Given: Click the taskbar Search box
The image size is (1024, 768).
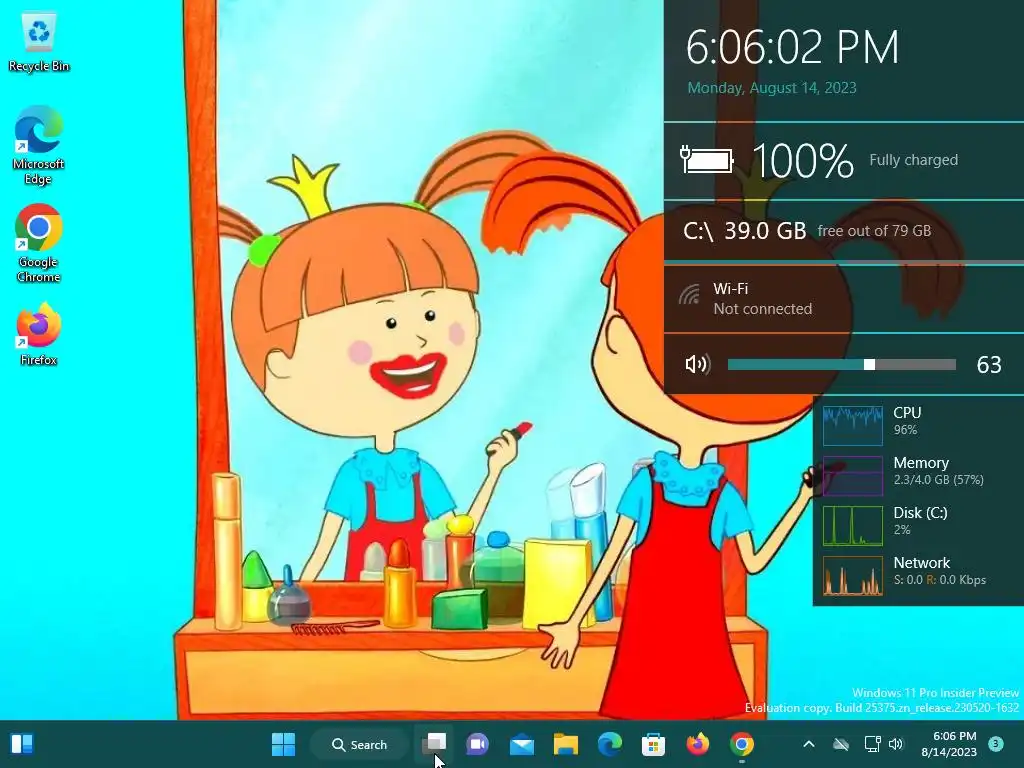Looking at the screenshot, I should pyautogui.click(x=359, y=744).
